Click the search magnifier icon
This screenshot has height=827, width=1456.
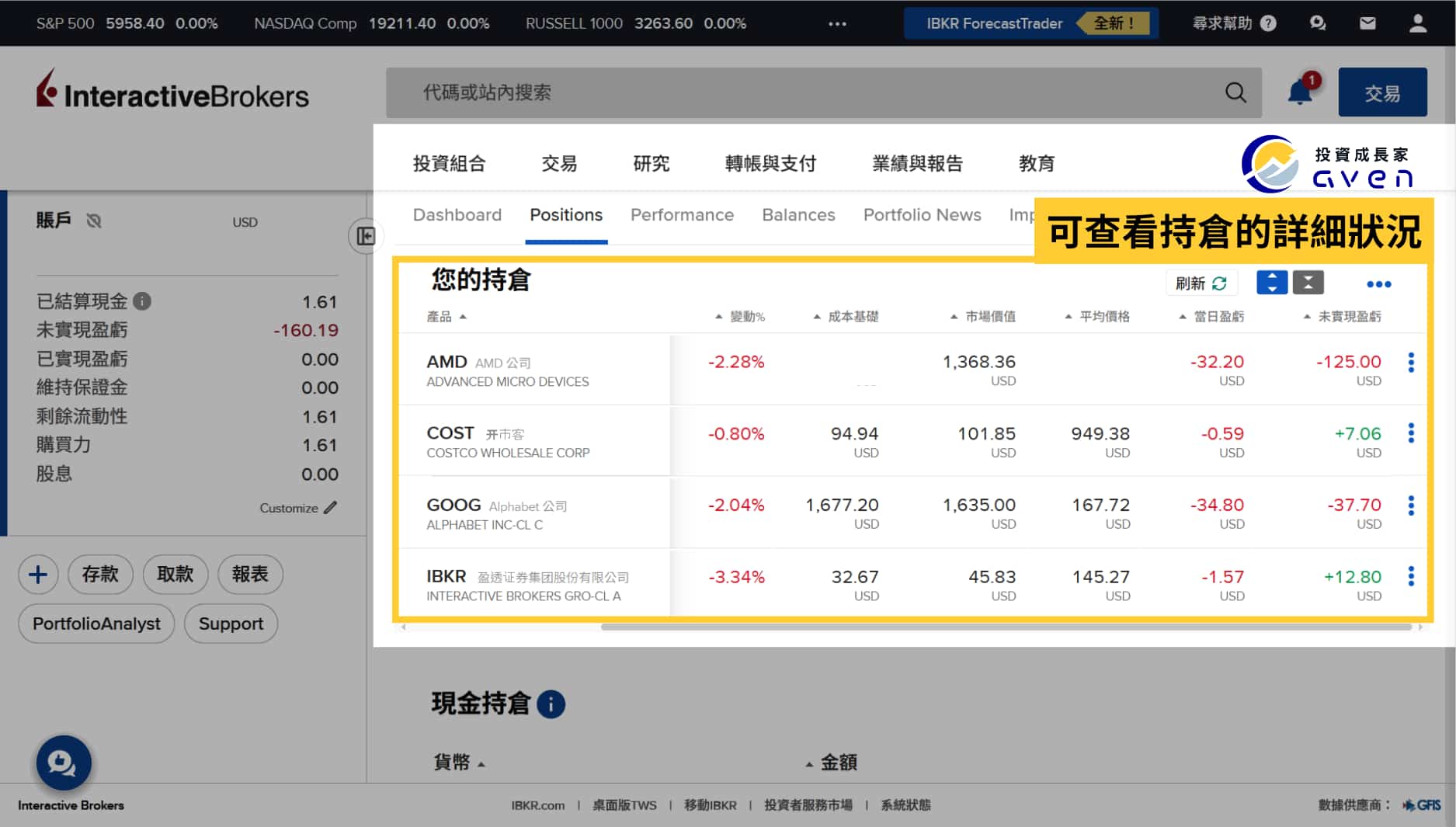click(1235, 93)
